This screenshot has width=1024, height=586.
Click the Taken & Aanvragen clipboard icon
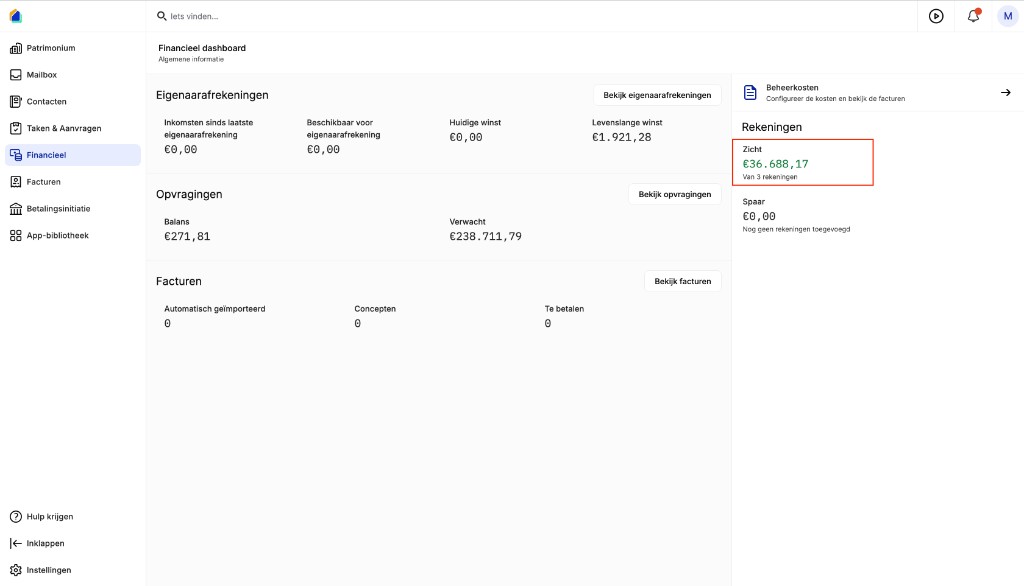pos(16,129)
